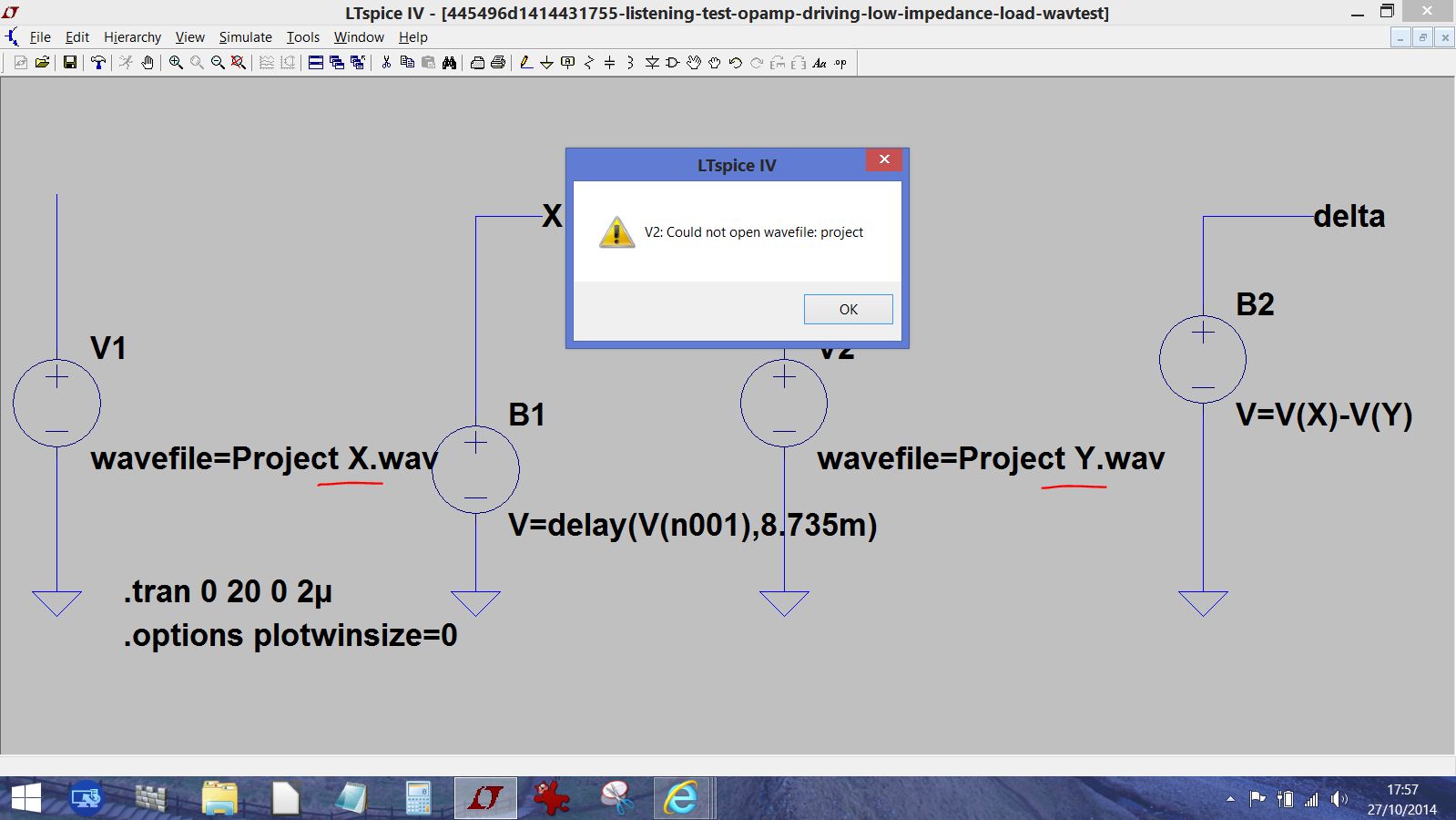Click the Tile Windows icon
Screen dimensions: 1456x820
315,62
